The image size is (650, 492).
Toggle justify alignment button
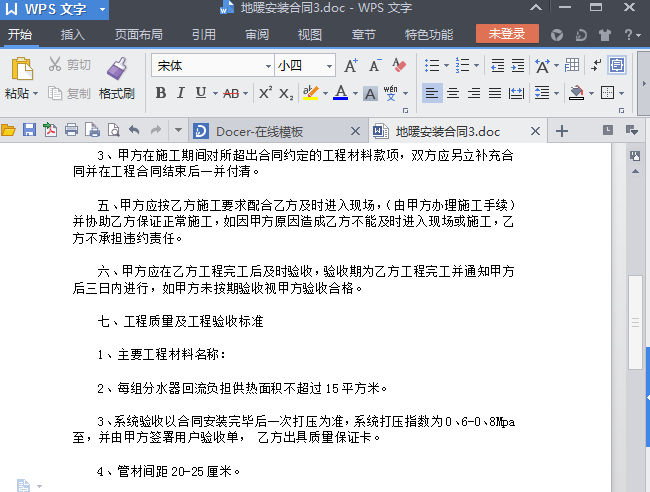(495, 93)
